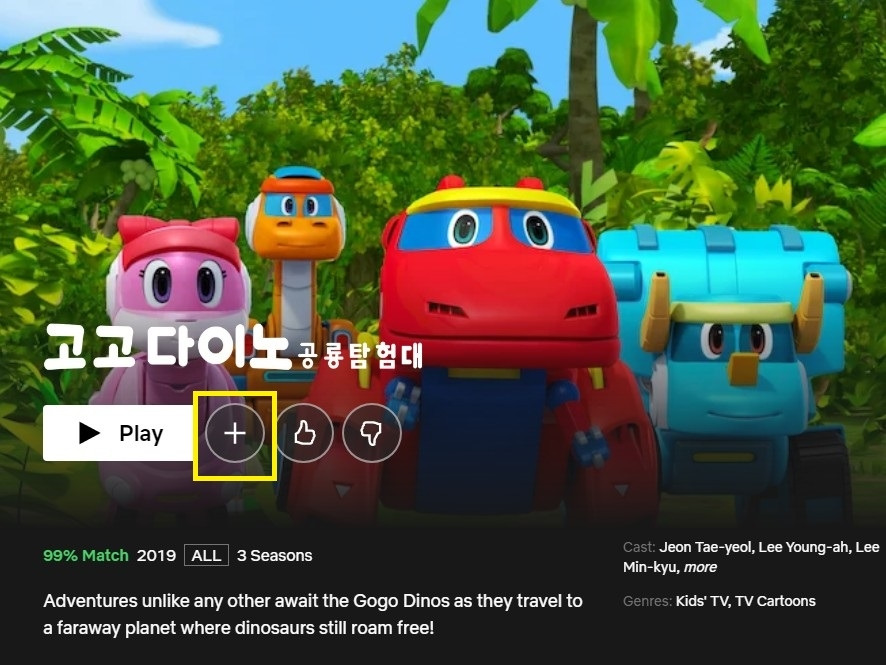This screenshot has width=886, height=665.
Task: Click the green 99% Match label
Action: tap(86, 555)
